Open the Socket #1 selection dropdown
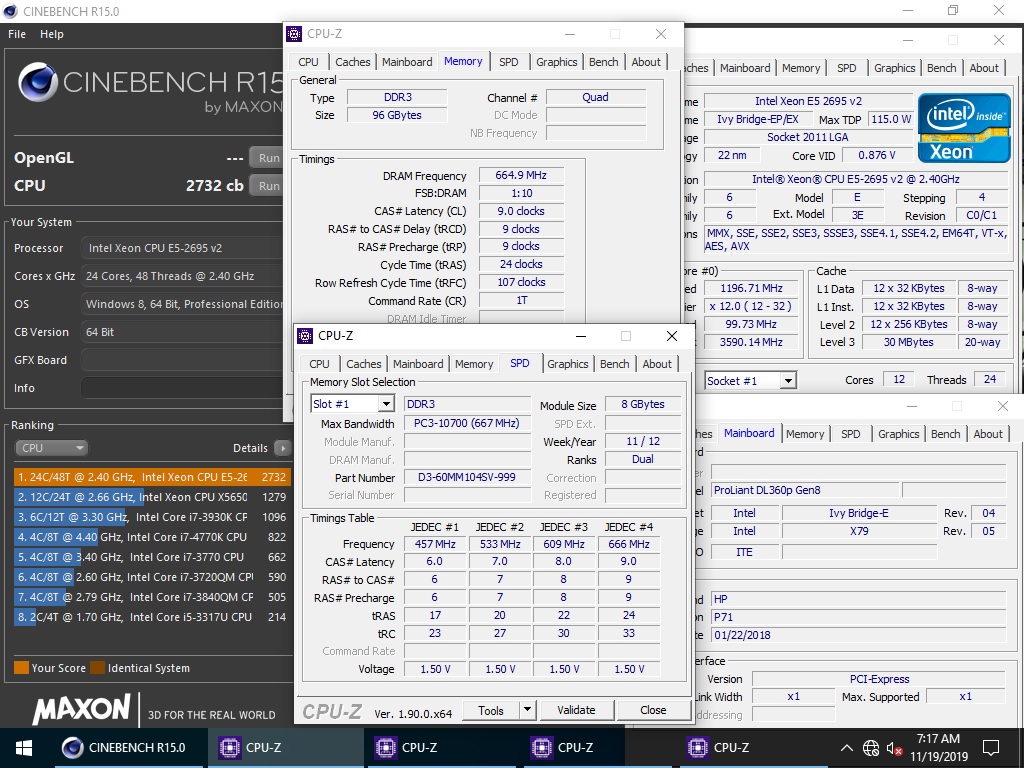This screenshot has width=1024, height=768. (788, 381)
